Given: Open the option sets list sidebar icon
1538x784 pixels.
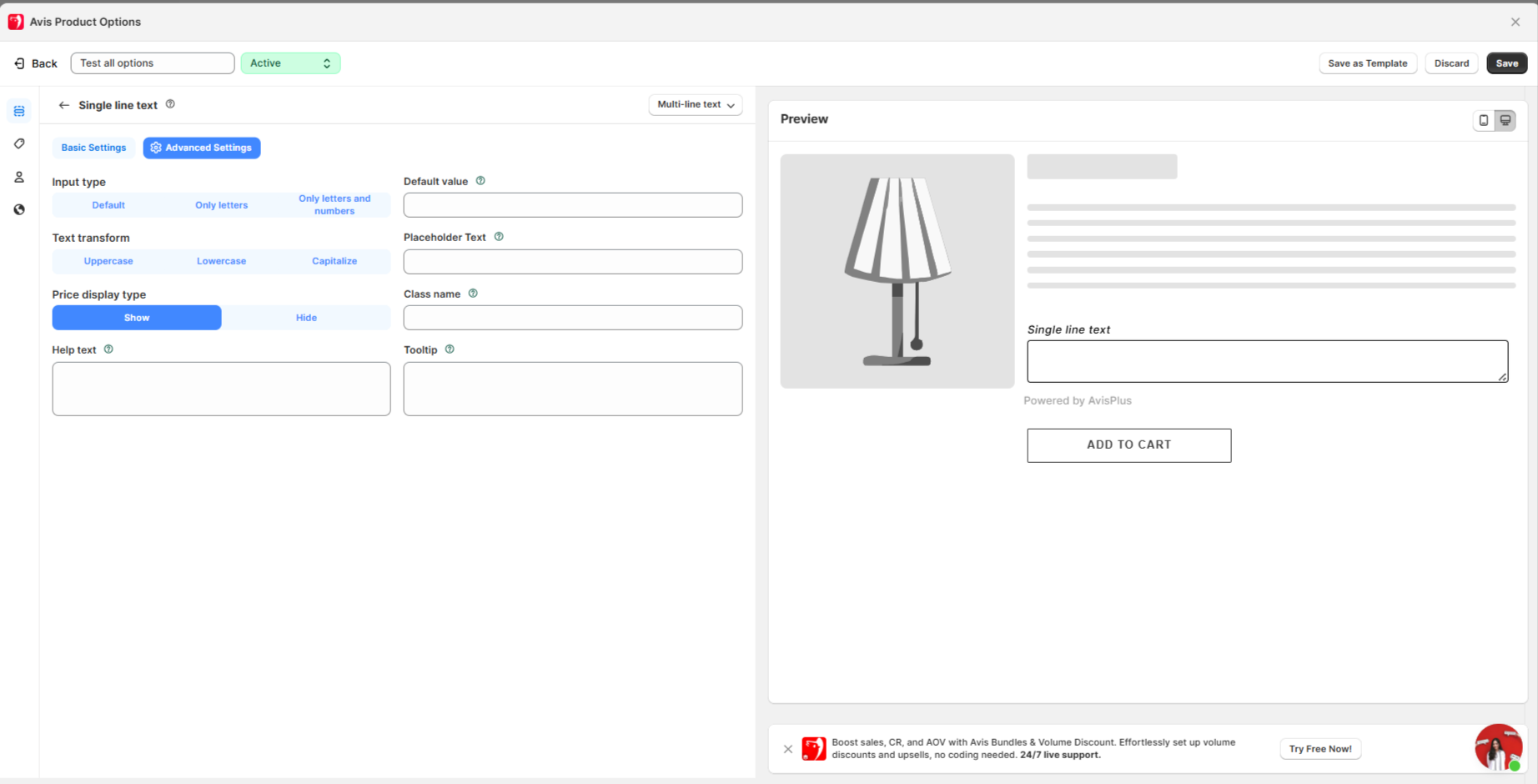Looking at the screenshot, I should [x=19, y=111].
